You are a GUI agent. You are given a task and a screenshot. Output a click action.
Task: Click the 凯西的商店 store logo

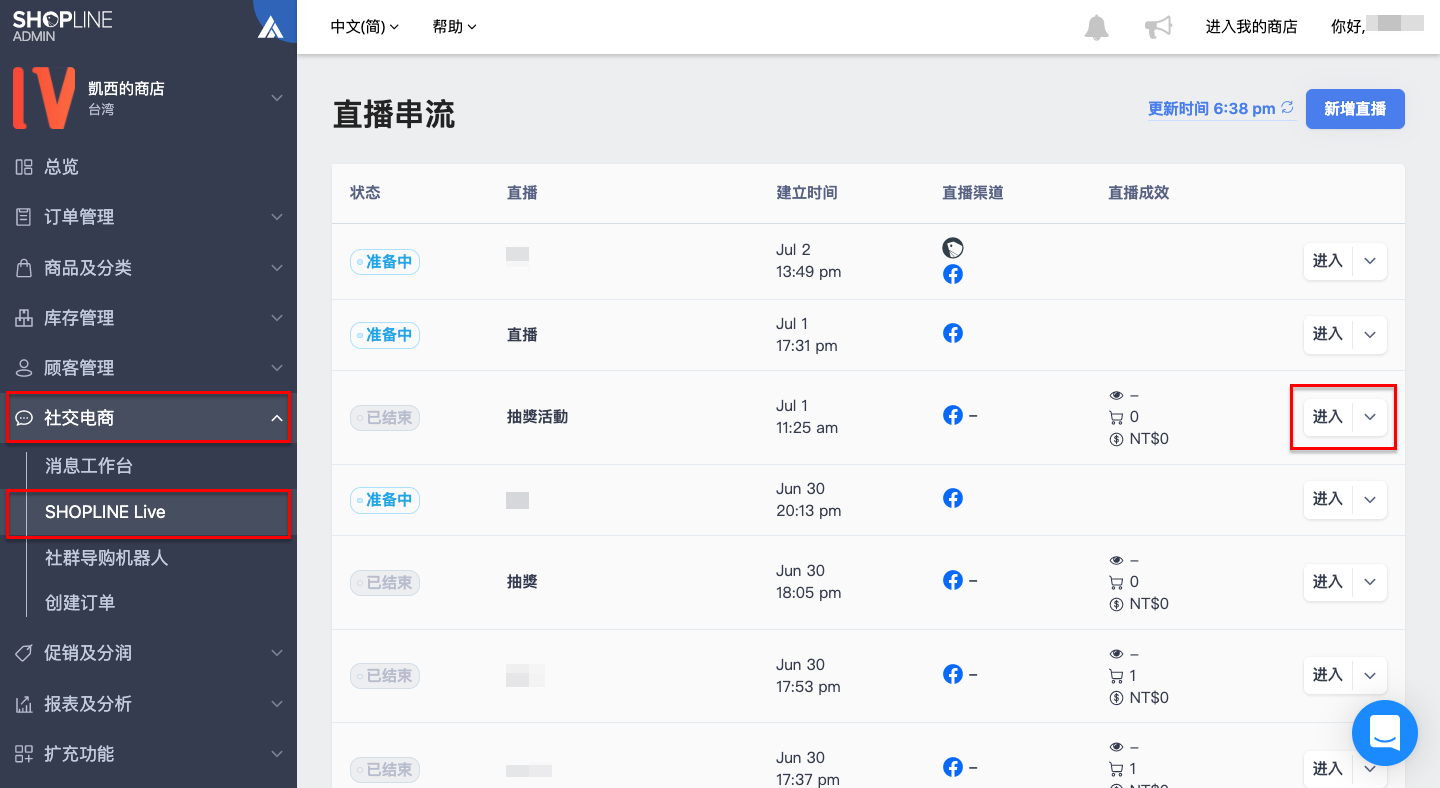(43, 98)
